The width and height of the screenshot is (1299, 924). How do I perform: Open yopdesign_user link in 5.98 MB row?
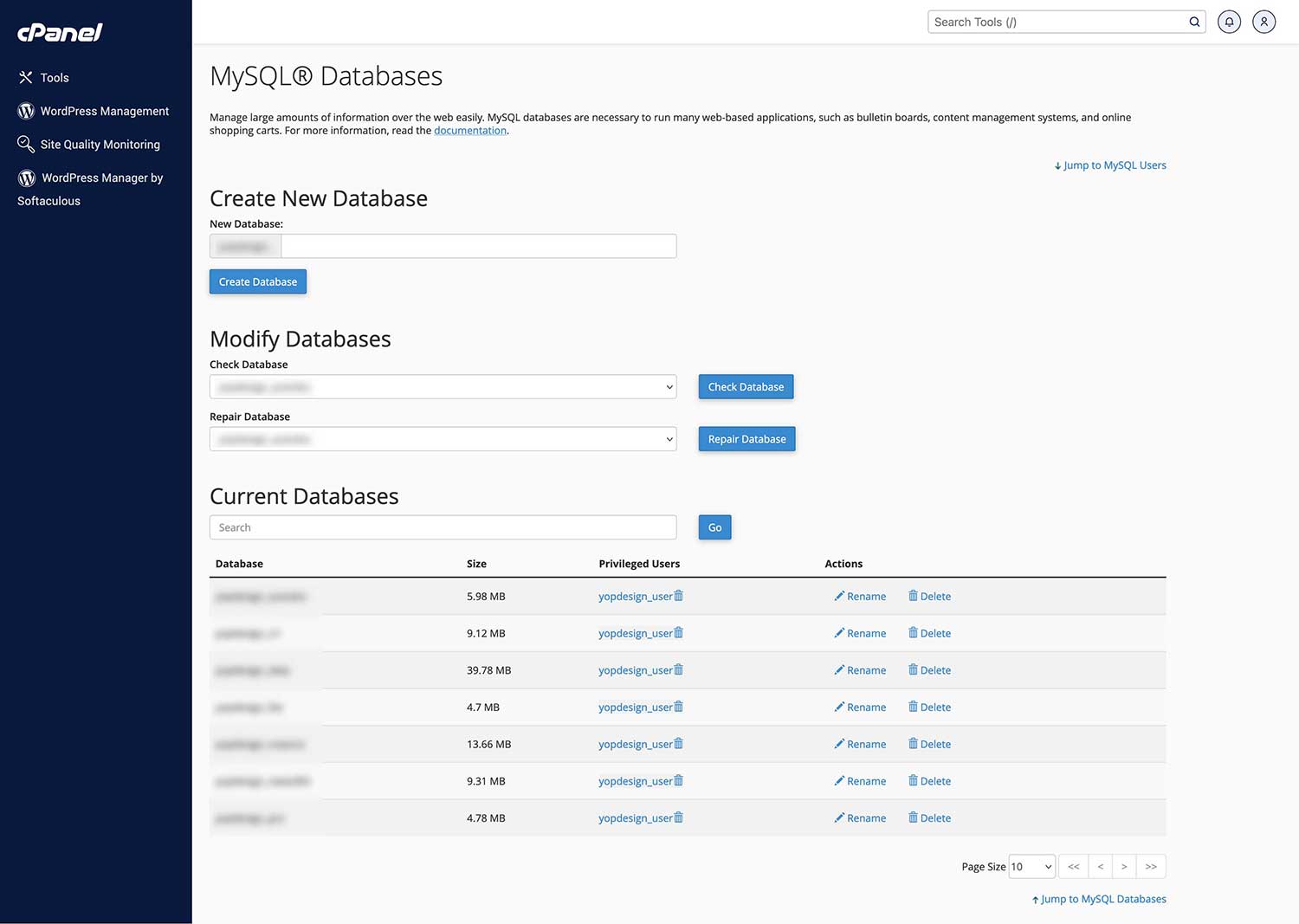(x=636, y=597)
